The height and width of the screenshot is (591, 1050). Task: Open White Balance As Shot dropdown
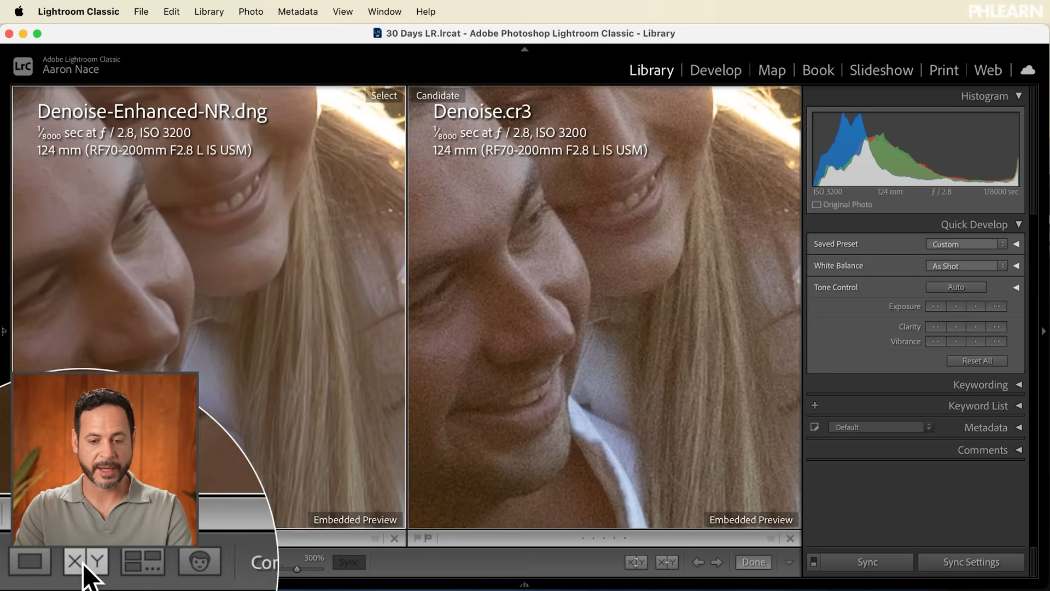966,266
